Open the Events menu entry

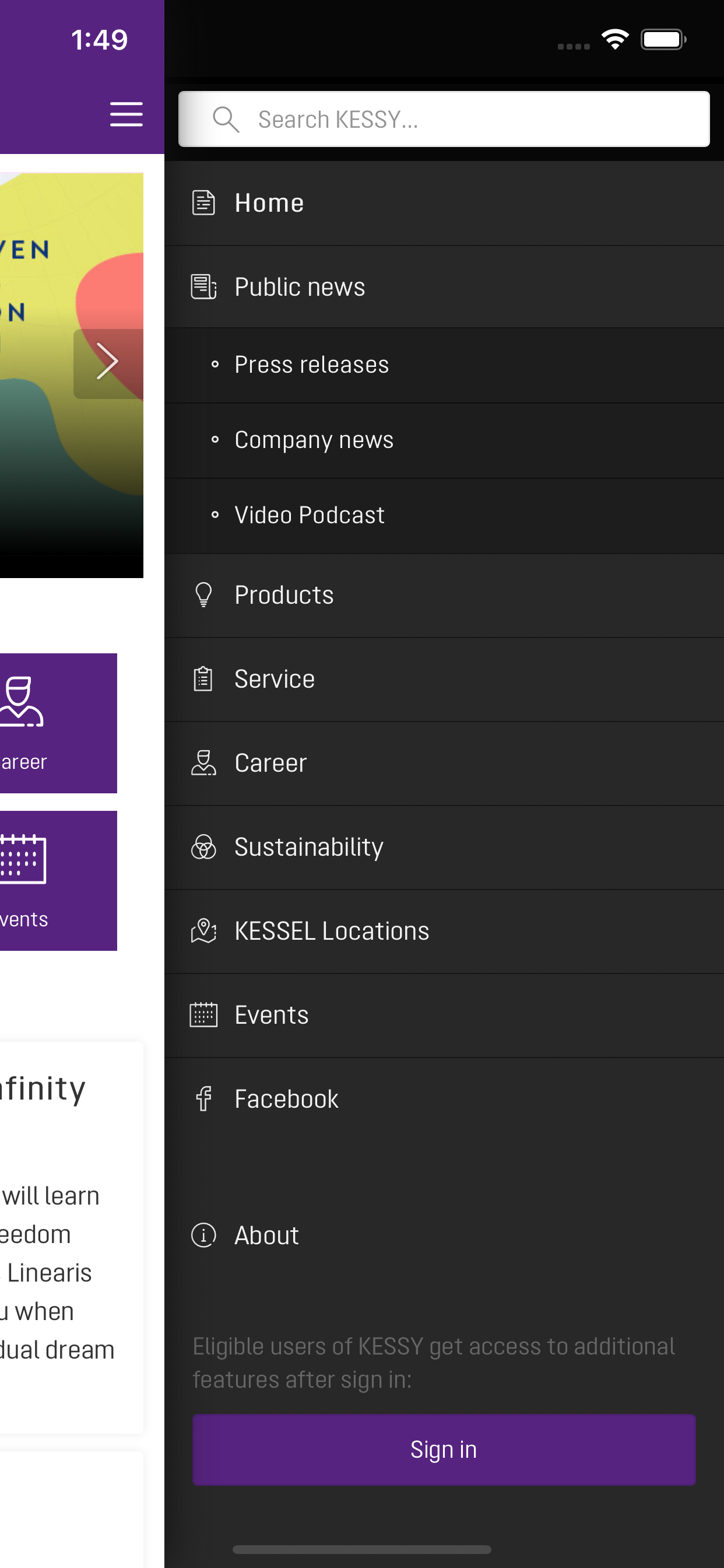[444, 1016]
